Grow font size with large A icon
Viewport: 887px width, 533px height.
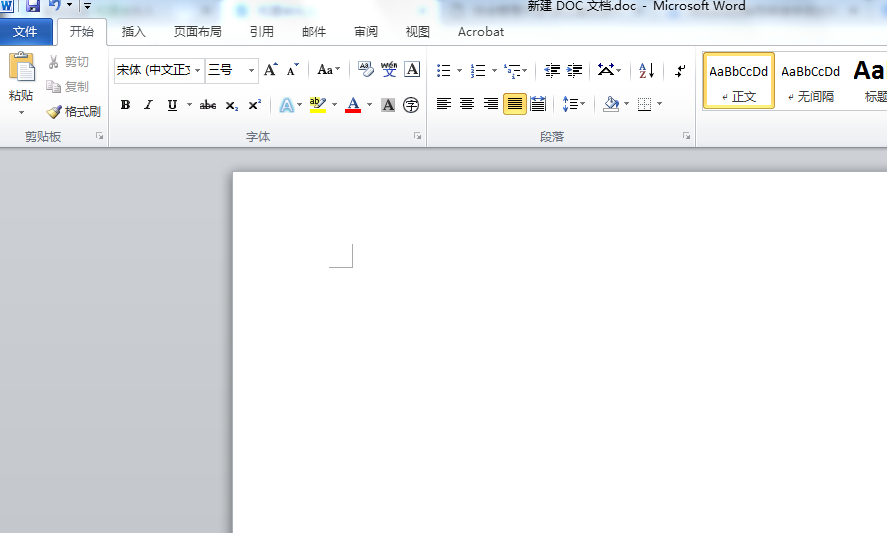271,70
